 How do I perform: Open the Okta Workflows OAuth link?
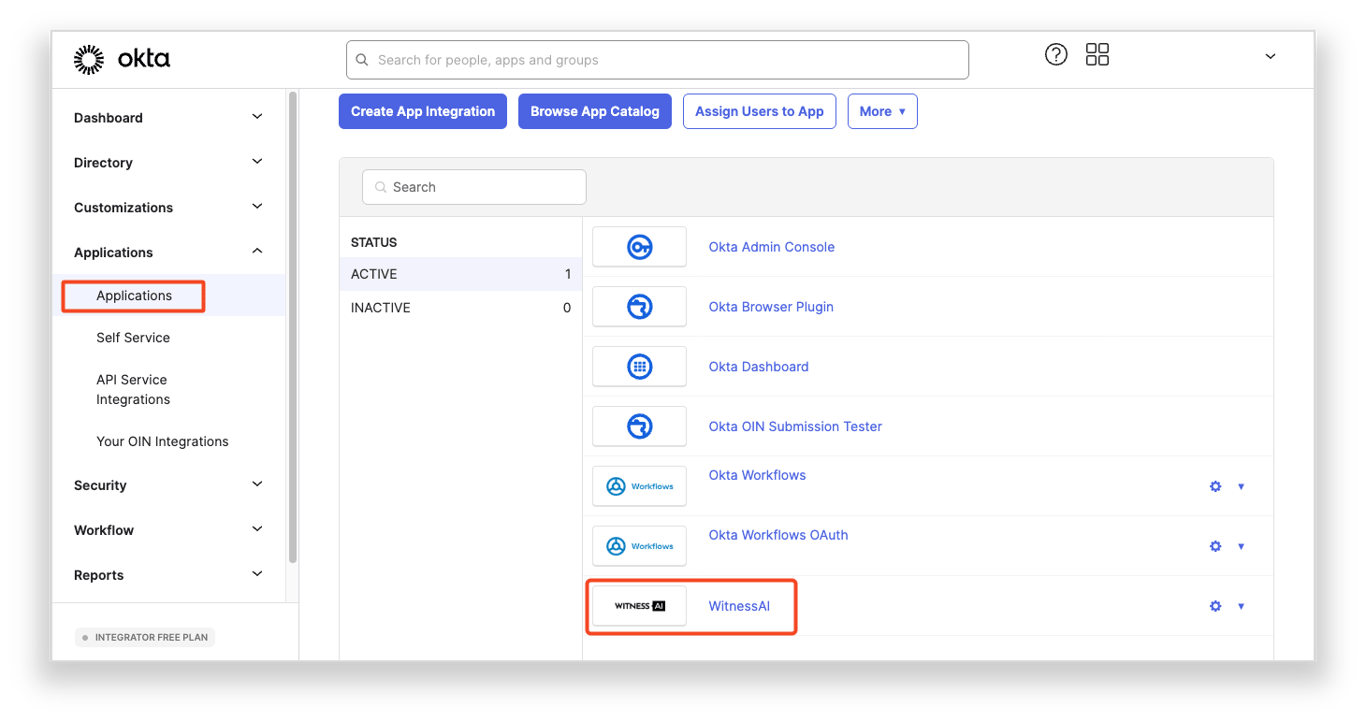778,535
